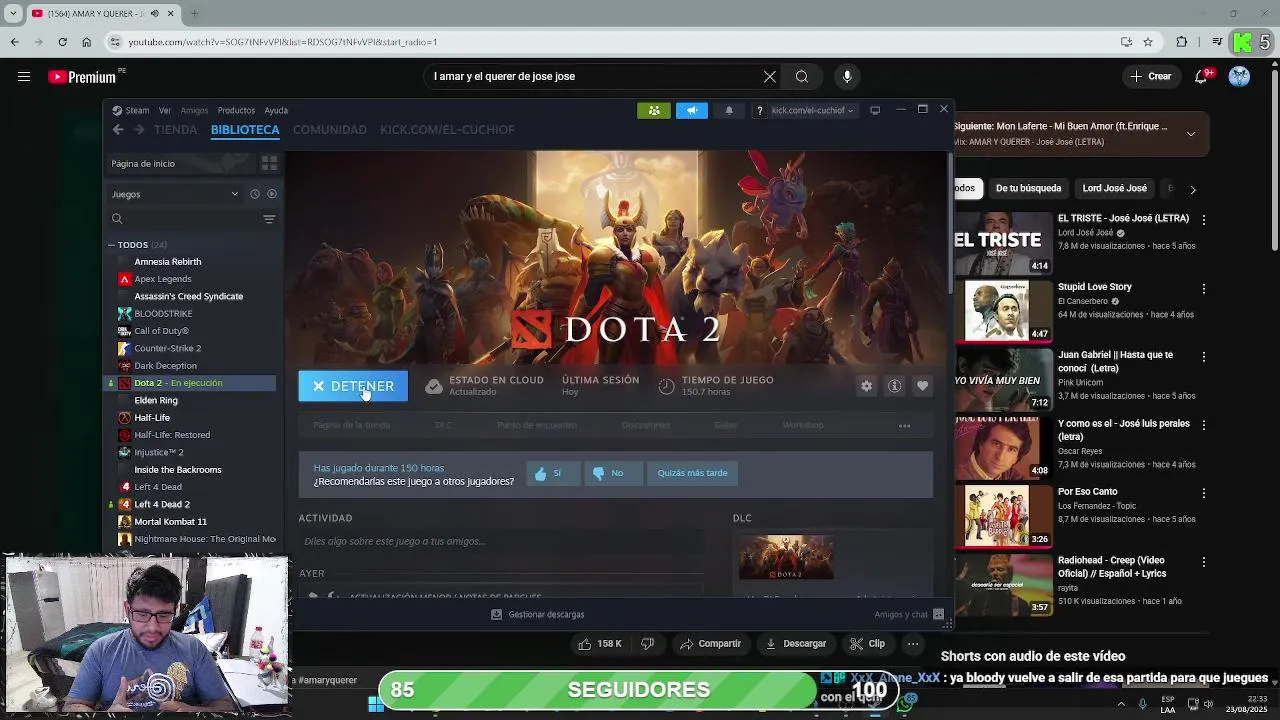This screenshot has height=720, width=1280.
Task: Select De tu búsqueda filter chip
Action: pyautogui.click(x=1028, y=188)
